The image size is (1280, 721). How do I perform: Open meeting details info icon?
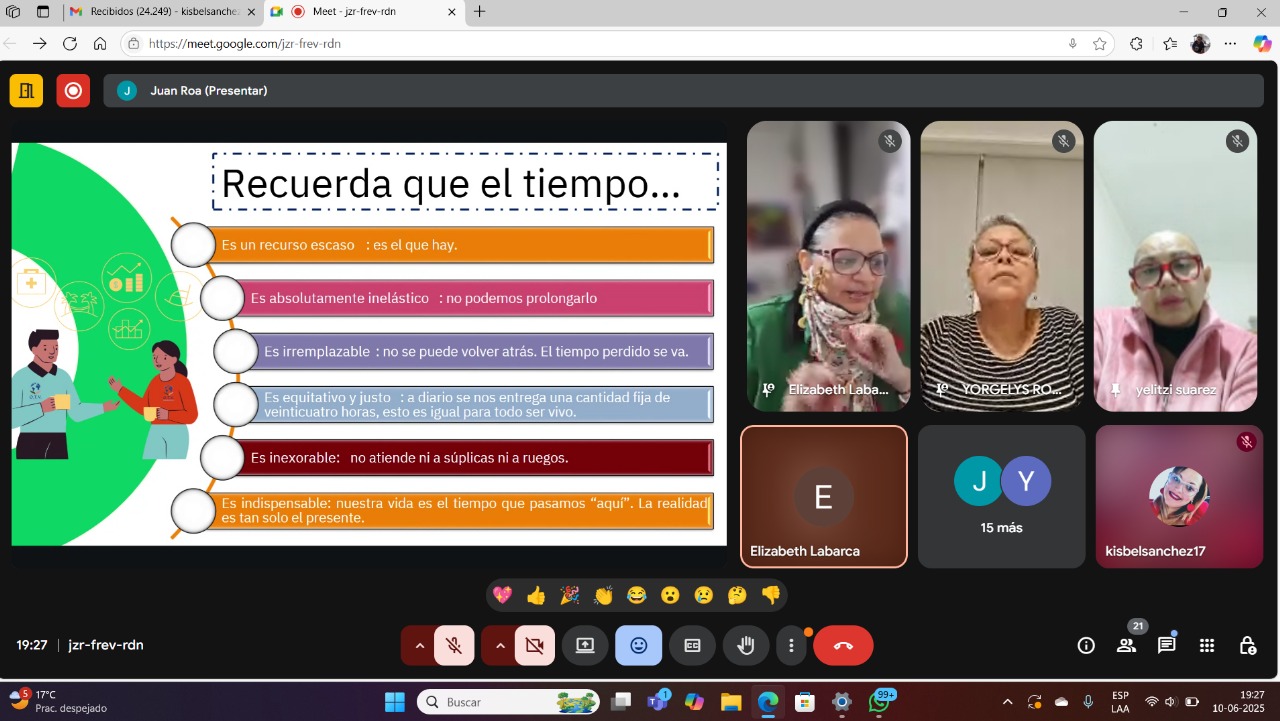pyautogui.click(x=1086, y=646)
